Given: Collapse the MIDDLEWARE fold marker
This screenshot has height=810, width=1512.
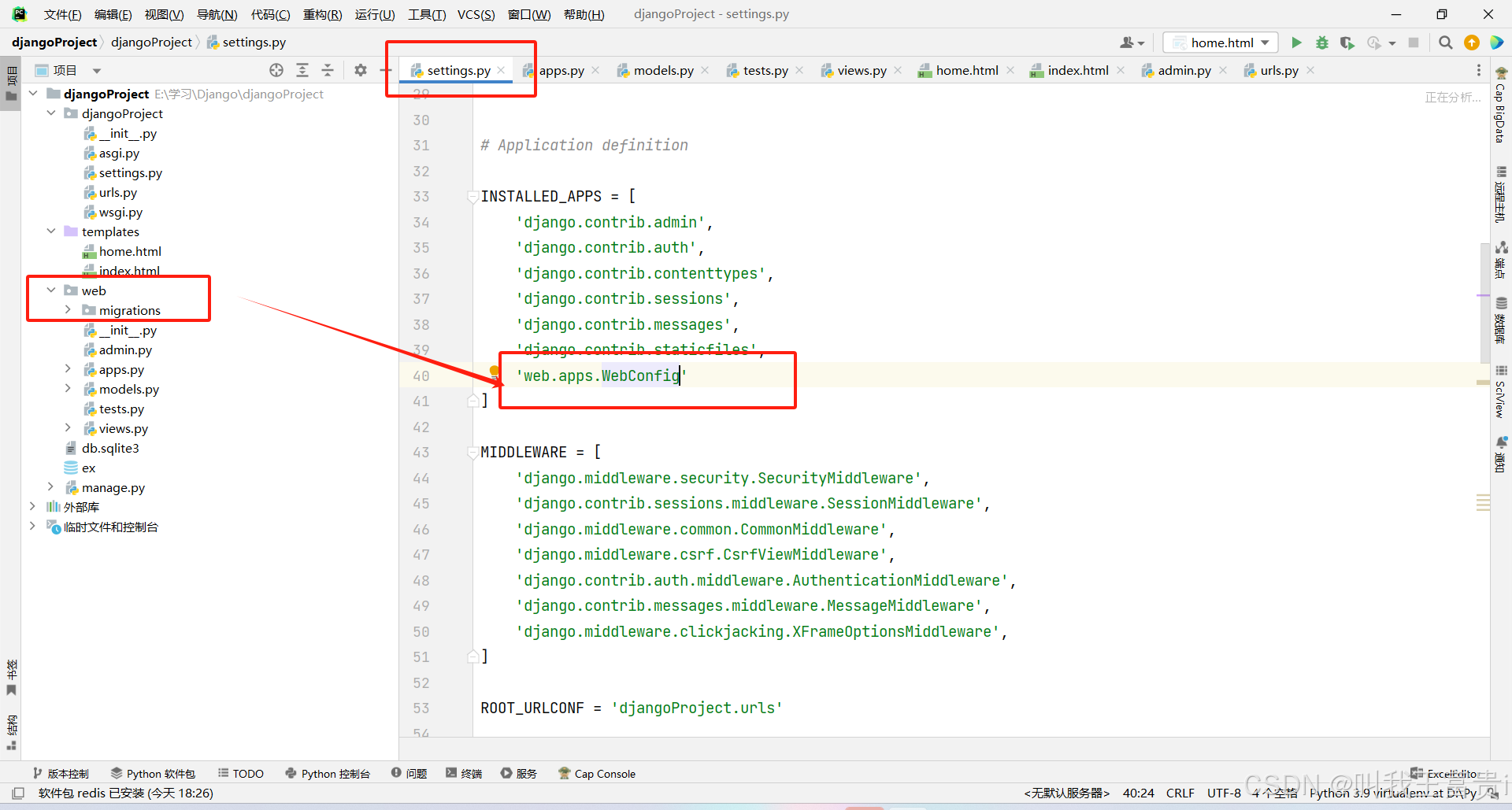Looking at the screenshot, I should (472, 452).
